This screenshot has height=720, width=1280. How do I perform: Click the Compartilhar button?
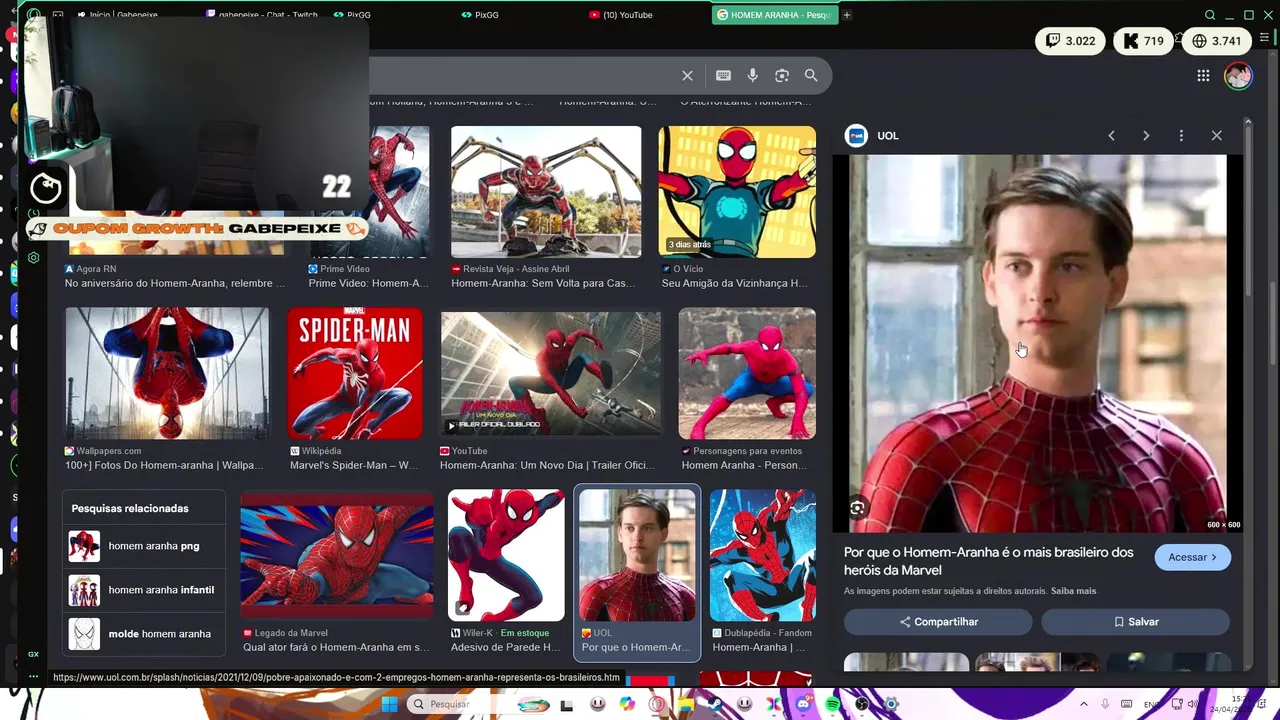(x=938, y=622)
